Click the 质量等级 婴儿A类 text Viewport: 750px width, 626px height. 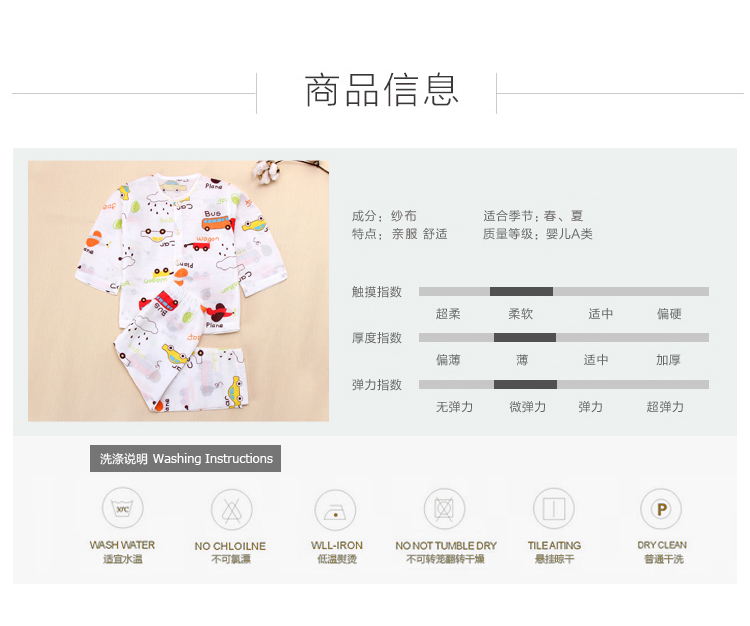[x=538, y=234]
